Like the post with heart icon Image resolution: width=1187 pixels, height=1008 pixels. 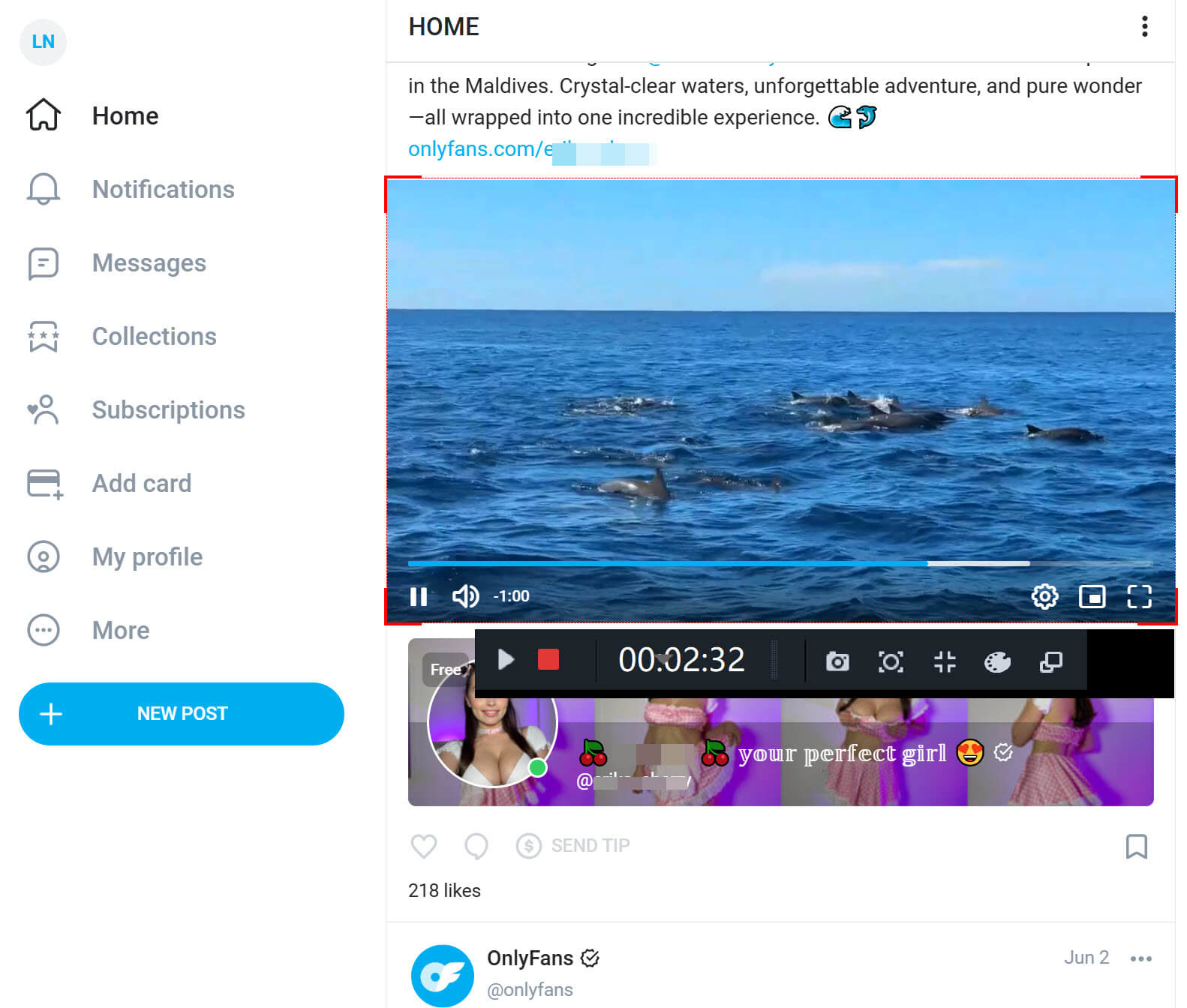(424, 846)
